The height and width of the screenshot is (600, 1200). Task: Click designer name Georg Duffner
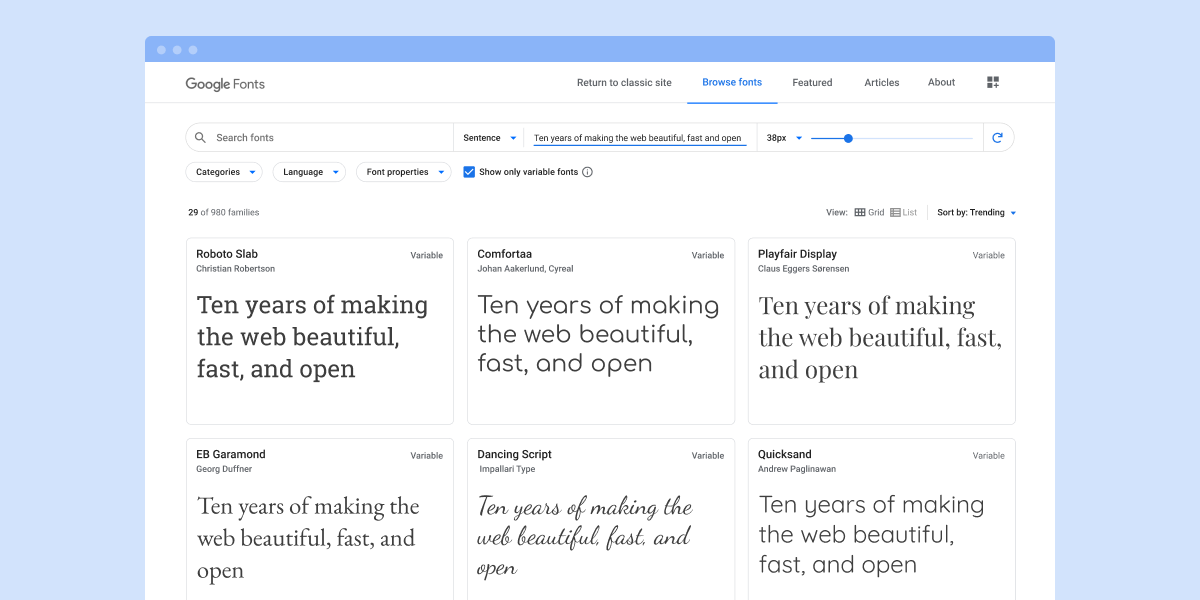pos(224,469)
